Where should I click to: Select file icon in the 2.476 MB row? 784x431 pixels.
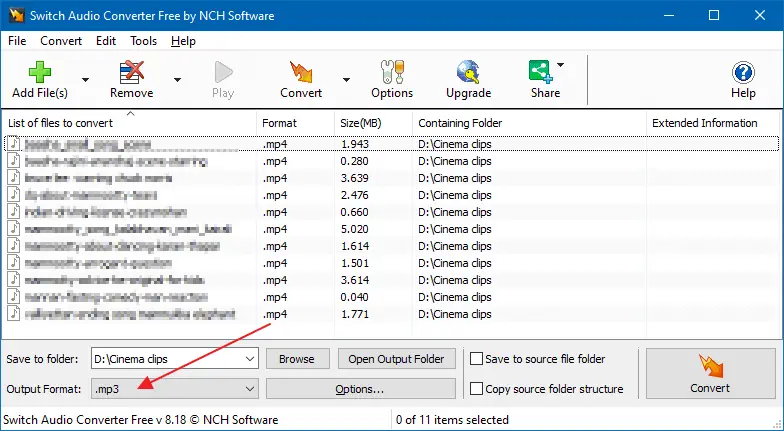14,195
